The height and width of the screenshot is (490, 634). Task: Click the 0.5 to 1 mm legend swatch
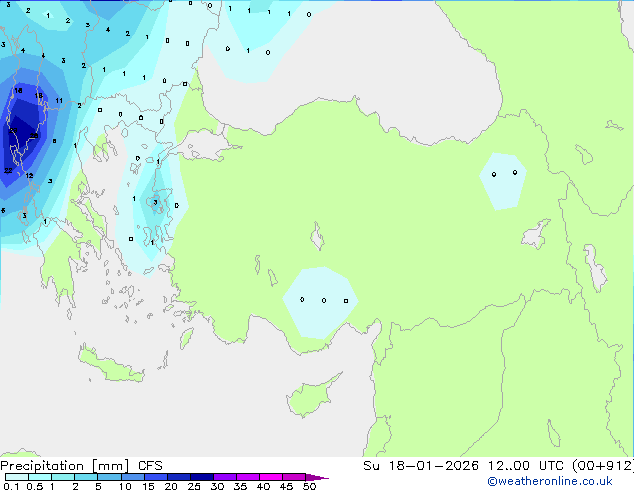tap(40, 477)
